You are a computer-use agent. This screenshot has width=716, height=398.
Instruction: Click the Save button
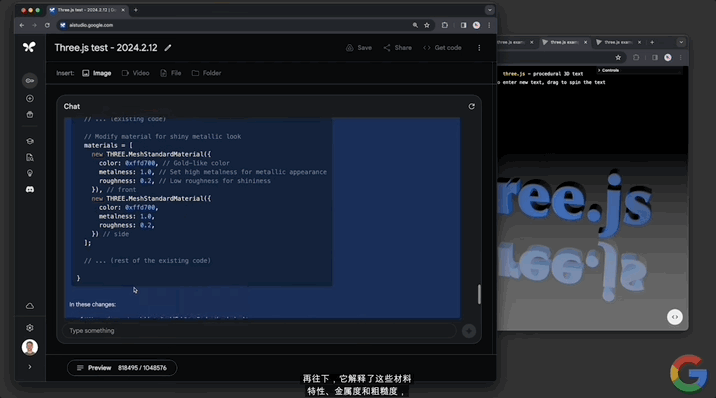(x=358, y=48)
